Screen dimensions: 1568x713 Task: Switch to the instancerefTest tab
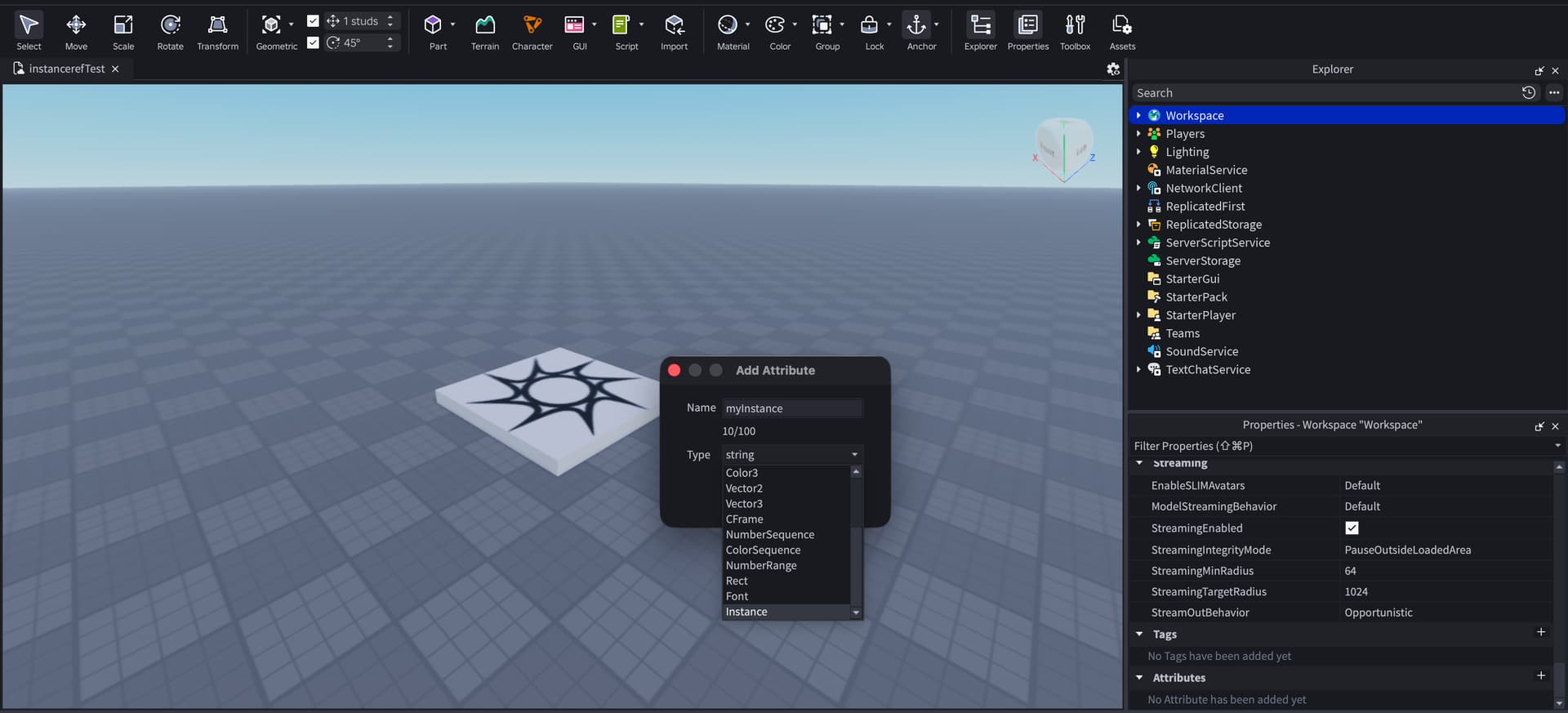click(66, 69)
